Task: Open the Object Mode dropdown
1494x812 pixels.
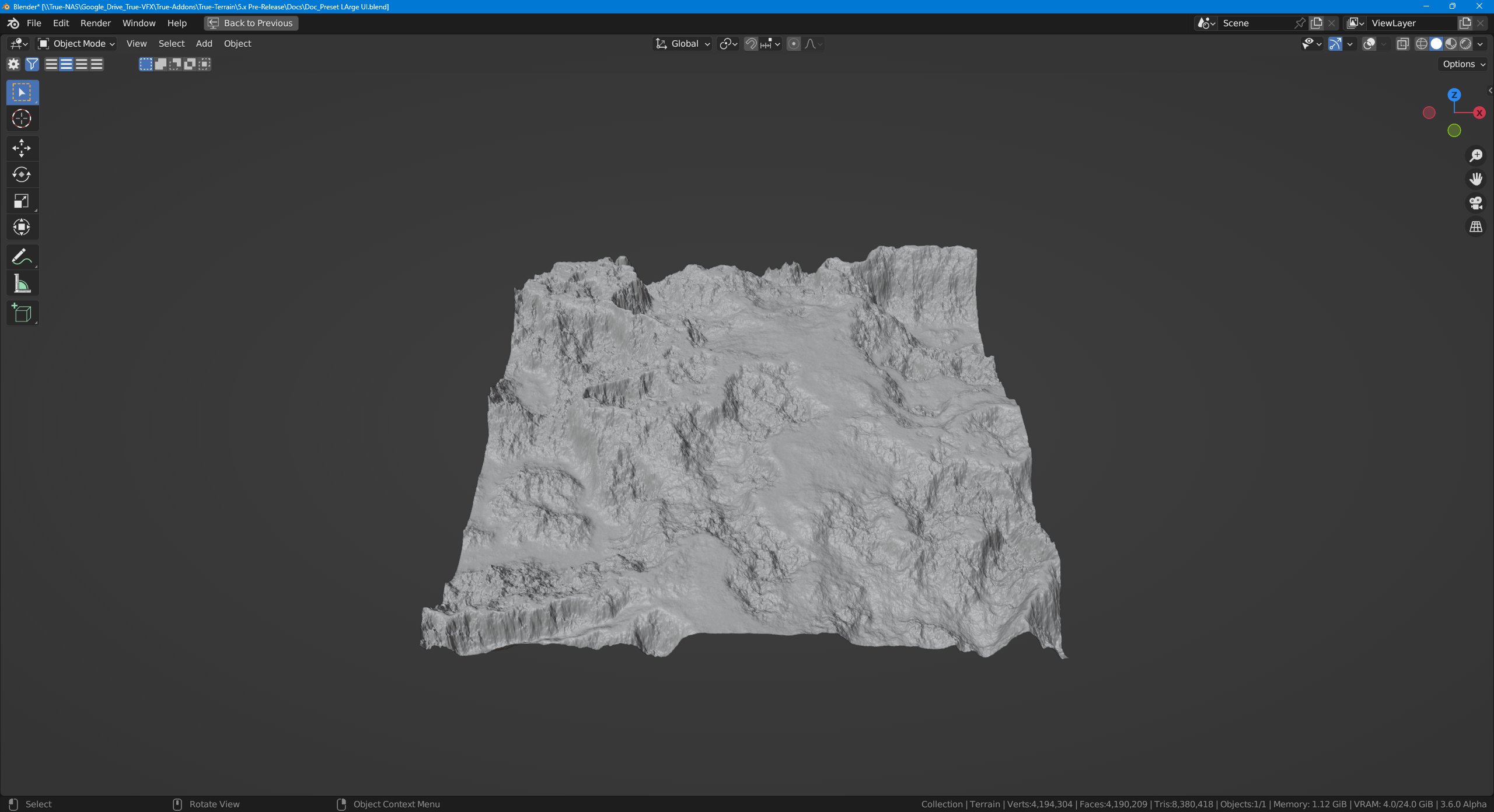Action: click(x=76, y=44)
